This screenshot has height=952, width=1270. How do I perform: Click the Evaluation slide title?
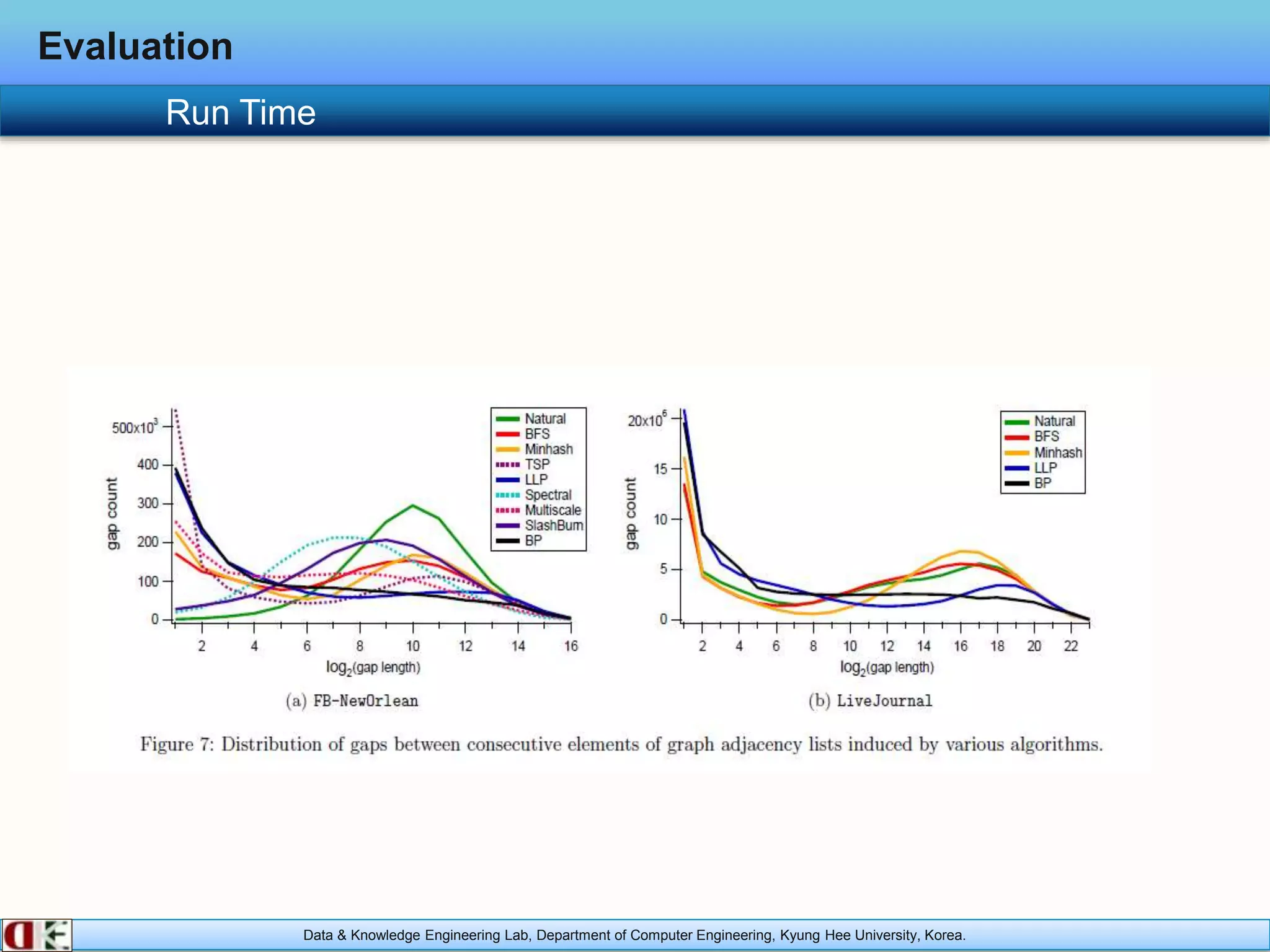click(135, 46)
